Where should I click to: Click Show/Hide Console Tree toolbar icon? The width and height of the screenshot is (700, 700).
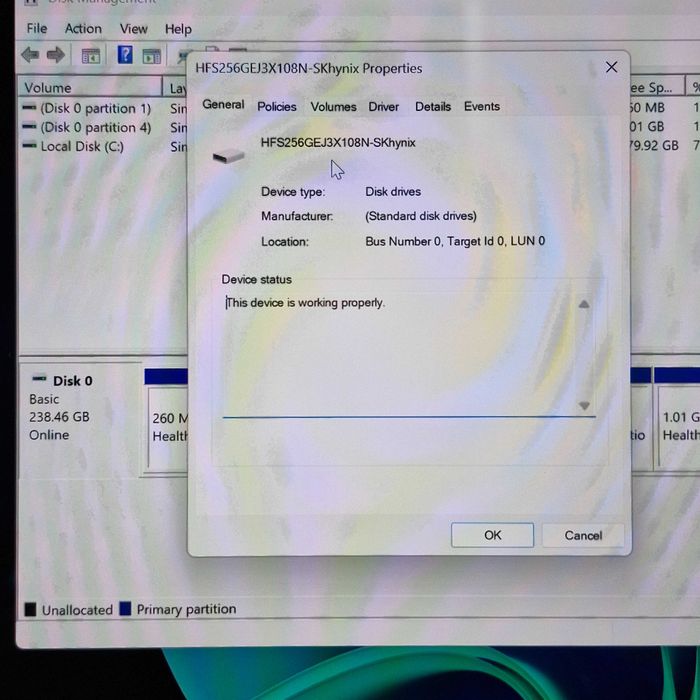tap(91, 56)
